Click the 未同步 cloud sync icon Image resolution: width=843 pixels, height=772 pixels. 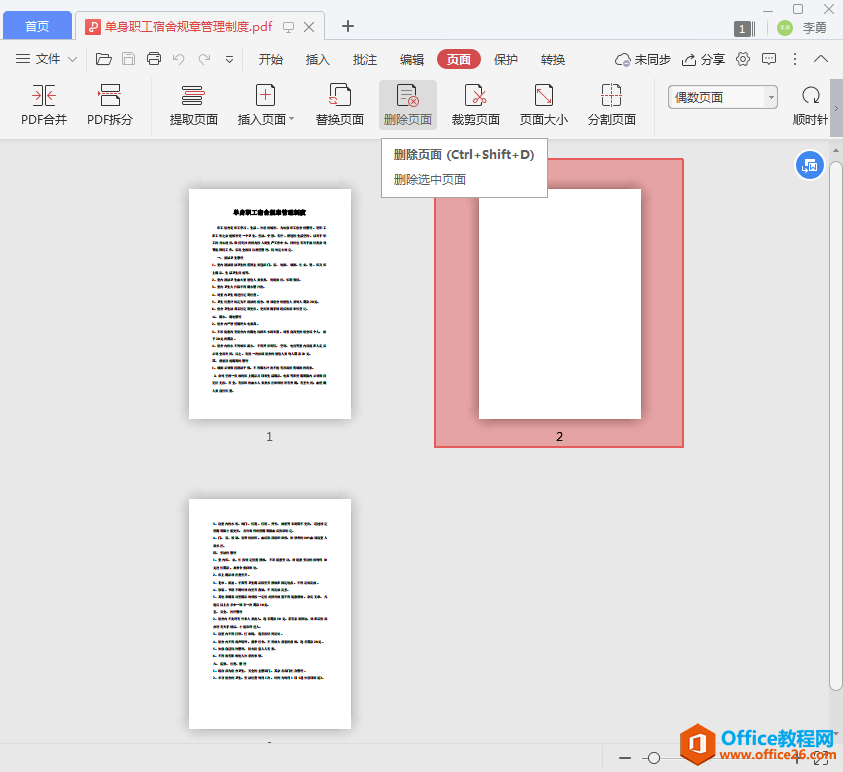coord(623,60)
